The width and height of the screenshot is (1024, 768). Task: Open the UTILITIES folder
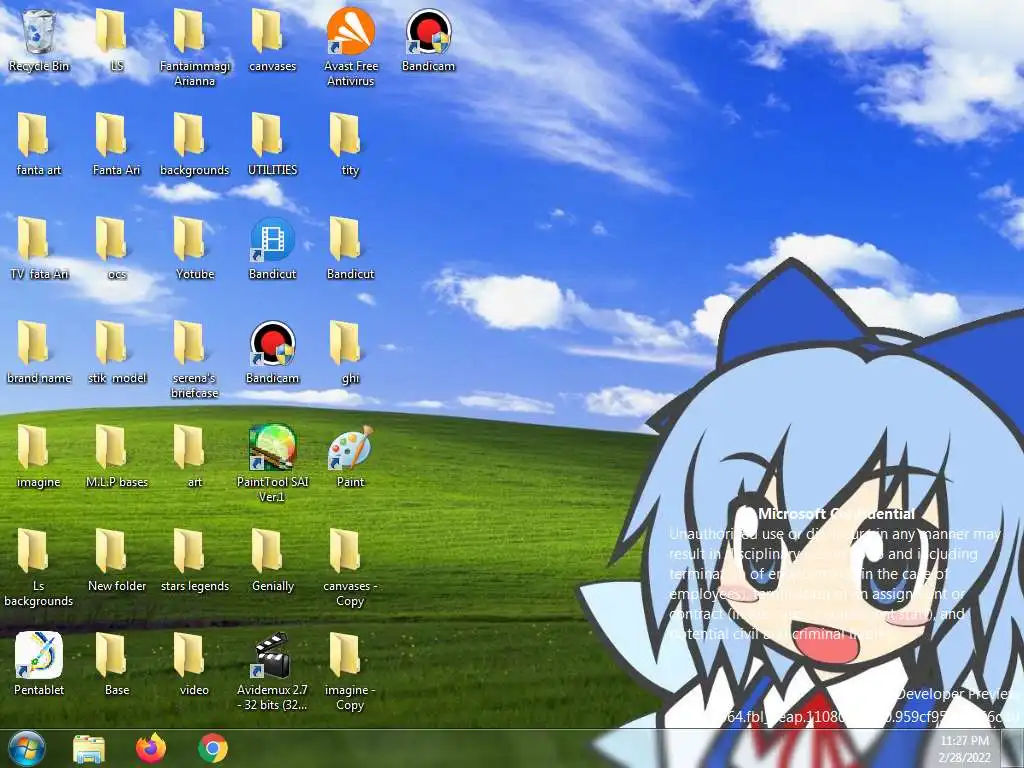click(272, 144)
